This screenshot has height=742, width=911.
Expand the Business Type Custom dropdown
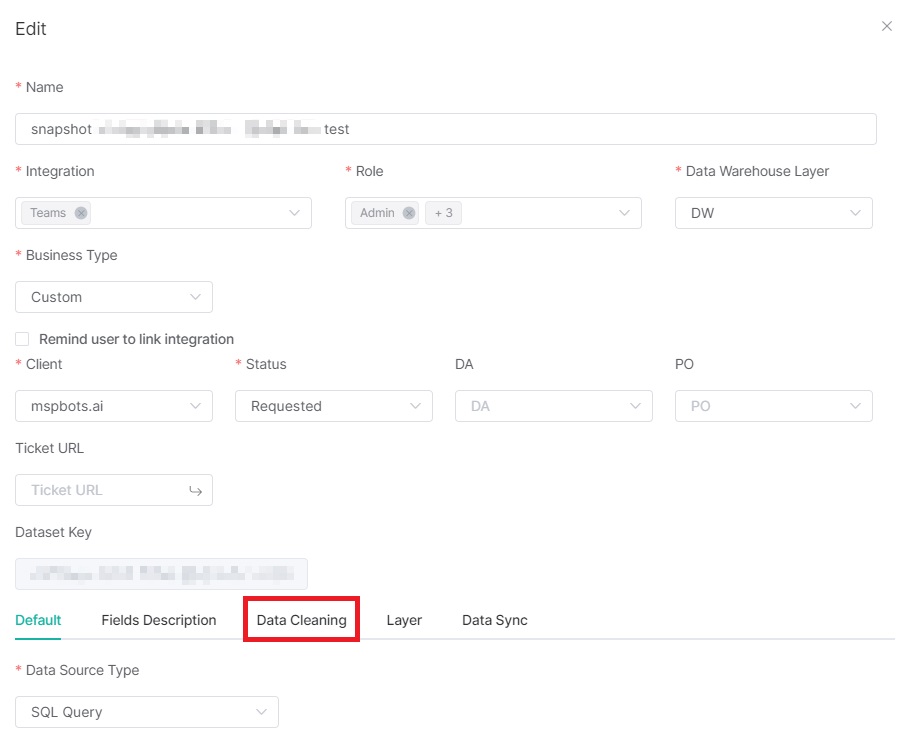coord(114,297)
